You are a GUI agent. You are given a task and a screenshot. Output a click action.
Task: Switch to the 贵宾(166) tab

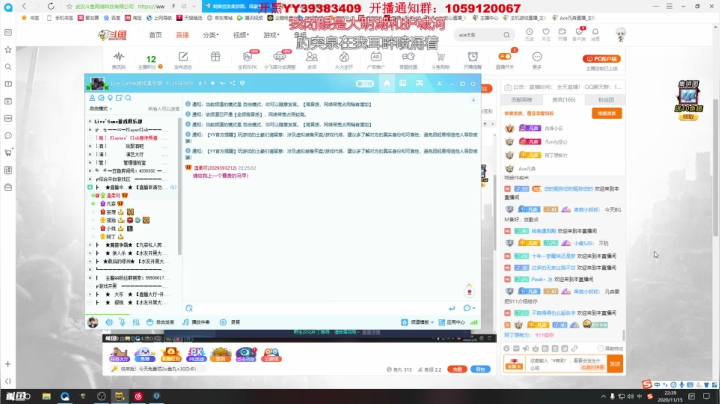tap(563, 100)
